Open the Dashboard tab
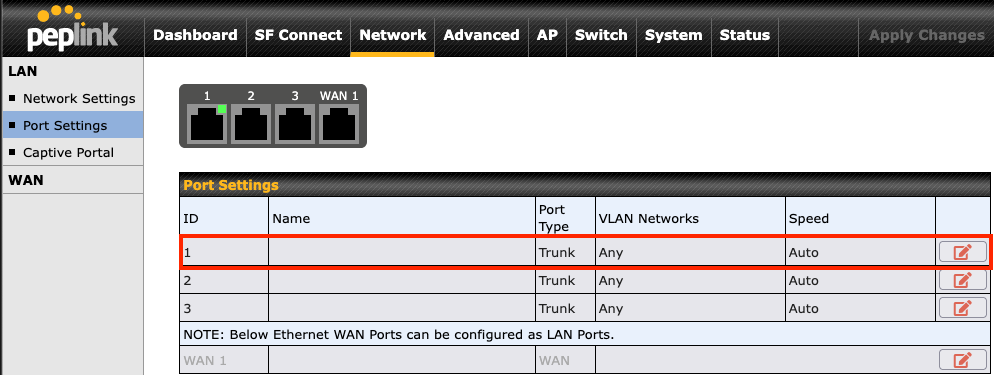The width and height of the screenshot is (994, 375). point(195,35)
